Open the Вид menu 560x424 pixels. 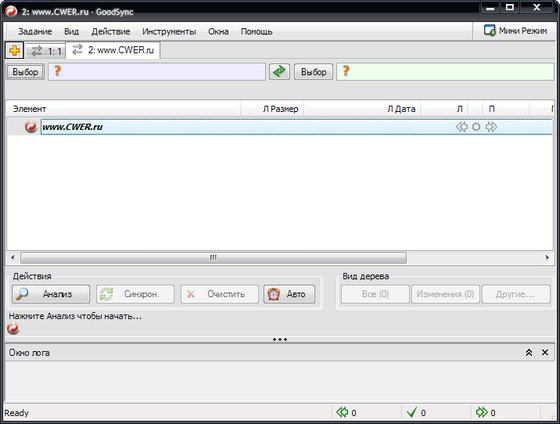(71, 32)
